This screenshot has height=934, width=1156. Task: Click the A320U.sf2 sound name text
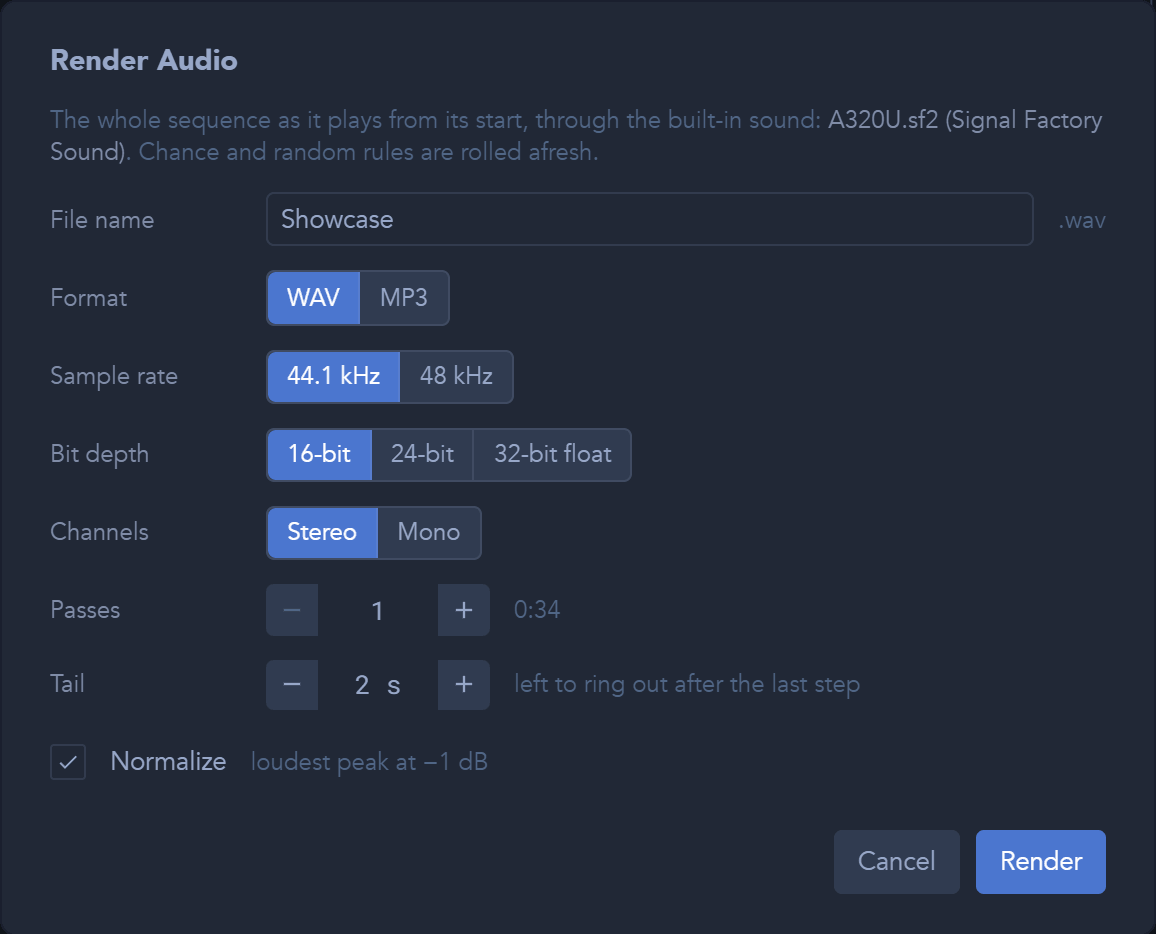(x=883, y=119)
